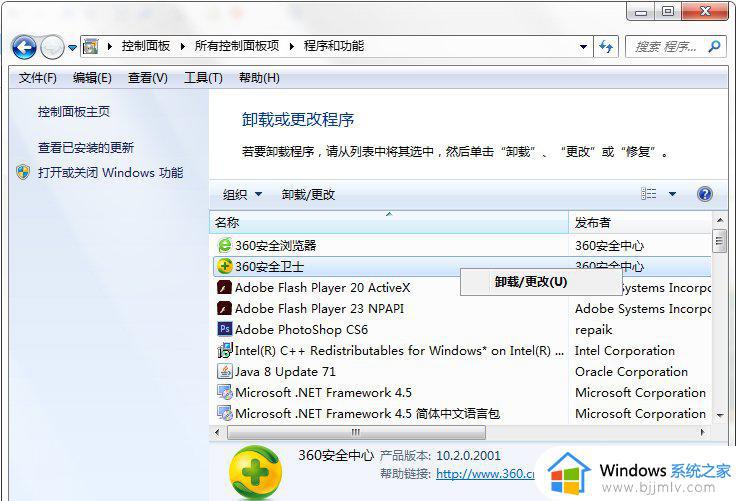Image resolution: width=736 pixels, height=501 pixels.
Task: Click Oracle Corporation publisher cell
Action: (631, 371)
